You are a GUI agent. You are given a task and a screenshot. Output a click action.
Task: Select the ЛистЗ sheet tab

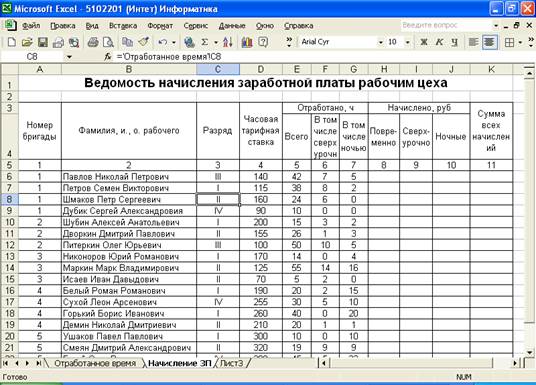(x=231, y=363)
